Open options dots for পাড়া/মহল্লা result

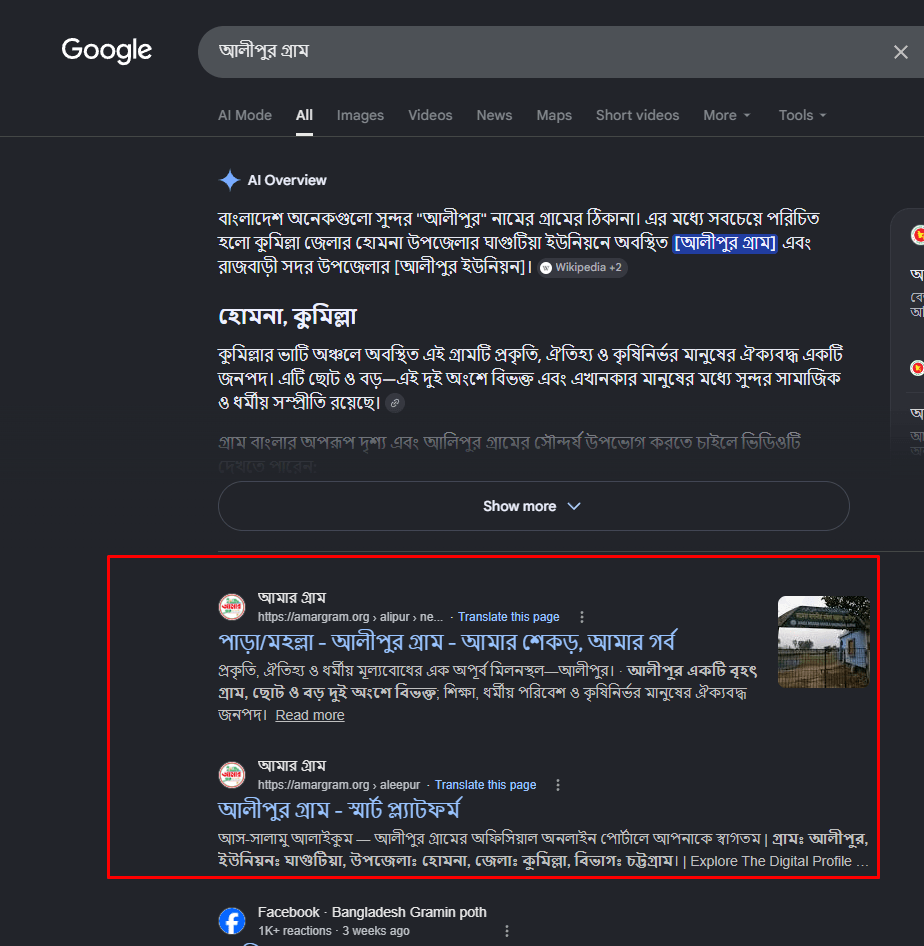pyautogui.click(x=581, y=617)
